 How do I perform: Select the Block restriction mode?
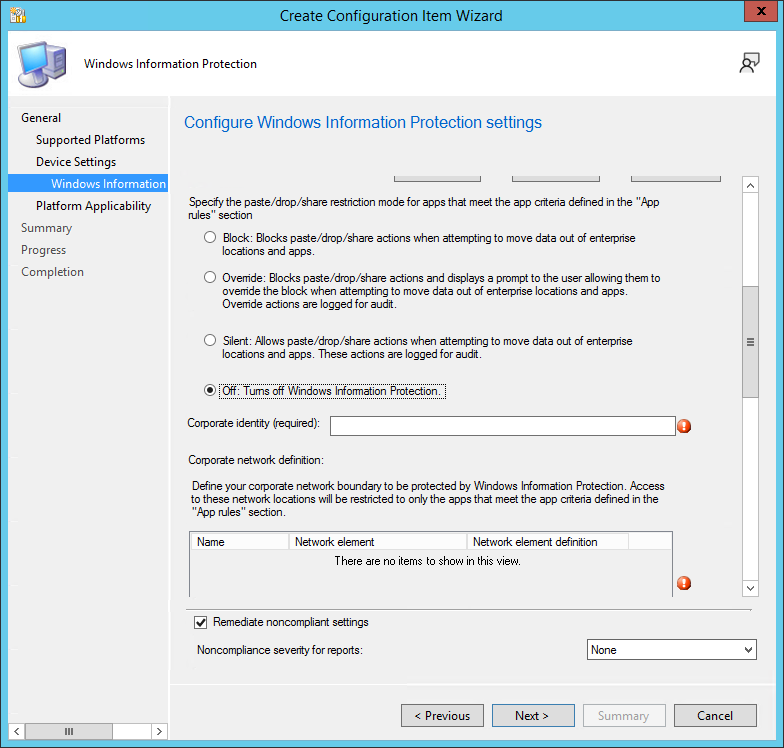pyautogui.click(x=210, y=238)
